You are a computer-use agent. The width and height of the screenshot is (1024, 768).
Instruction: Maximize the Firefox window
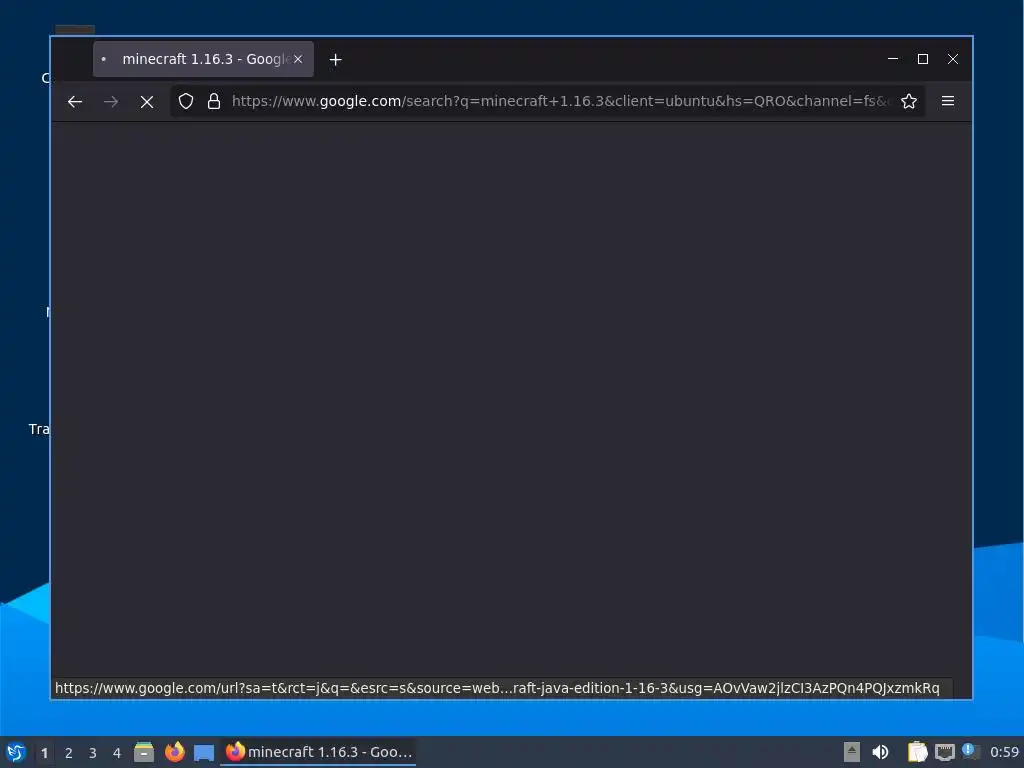coord(923,59)
